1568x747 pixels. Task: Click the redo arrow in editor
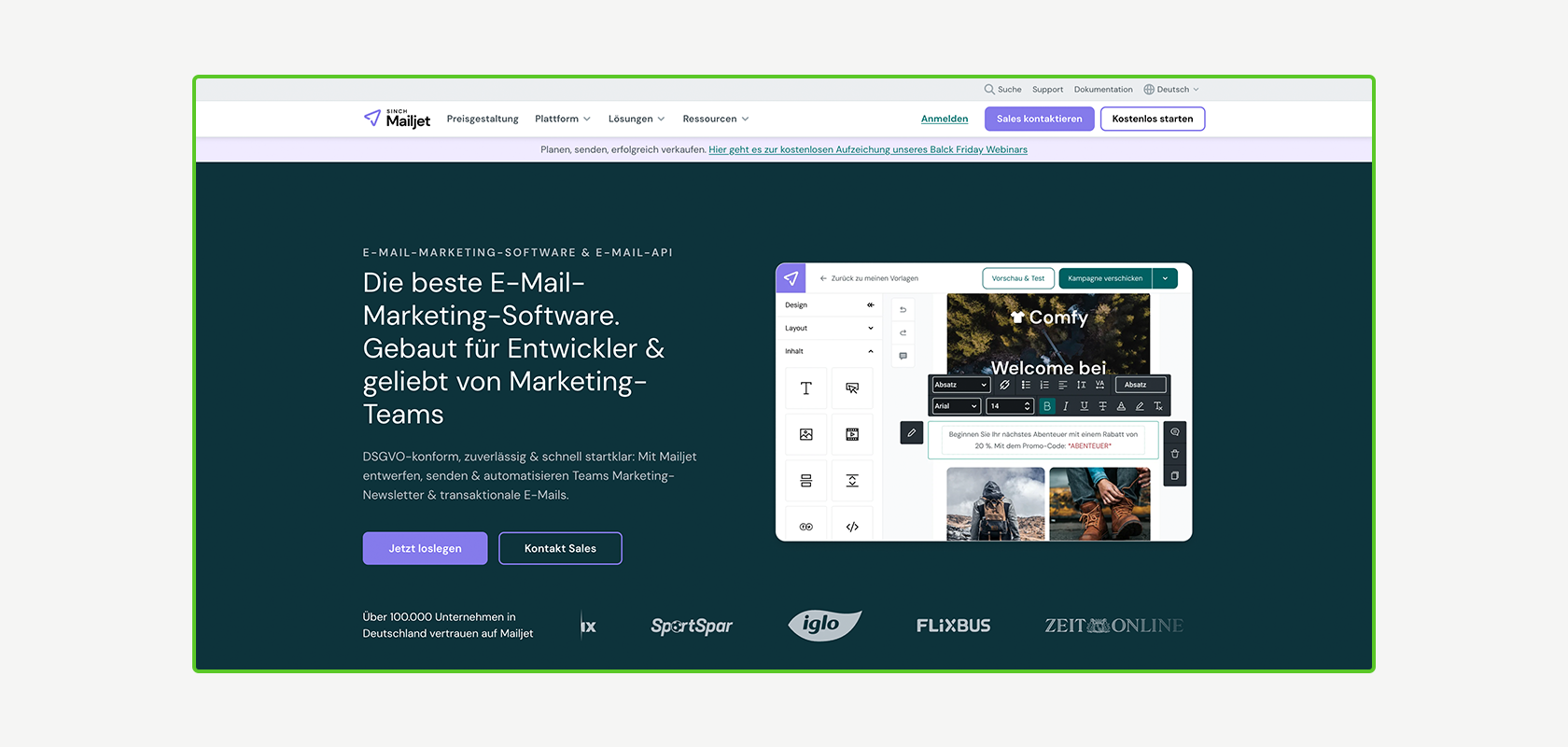[903, 332]
